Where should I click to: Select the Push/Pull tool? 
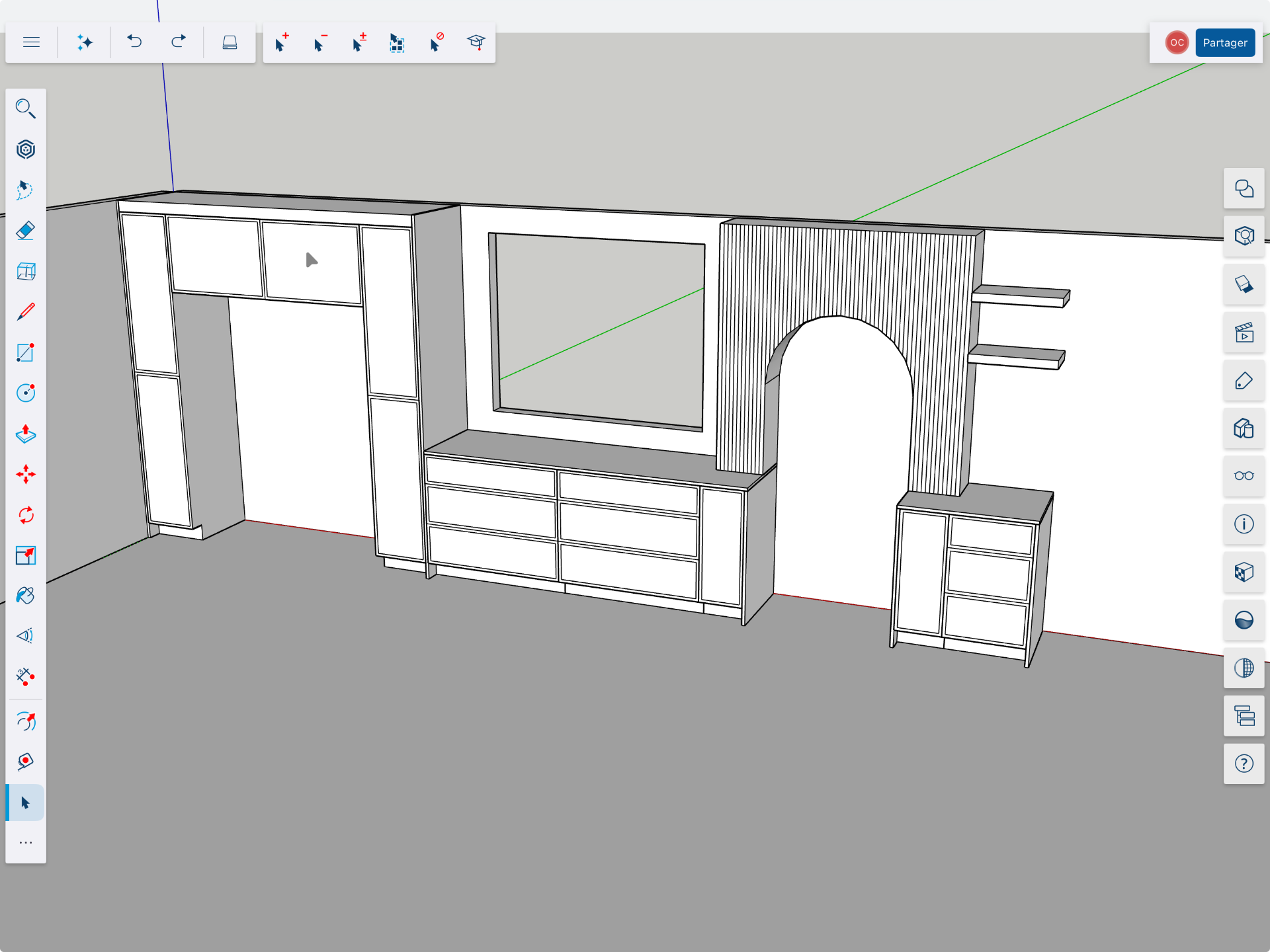click(26, 434)
